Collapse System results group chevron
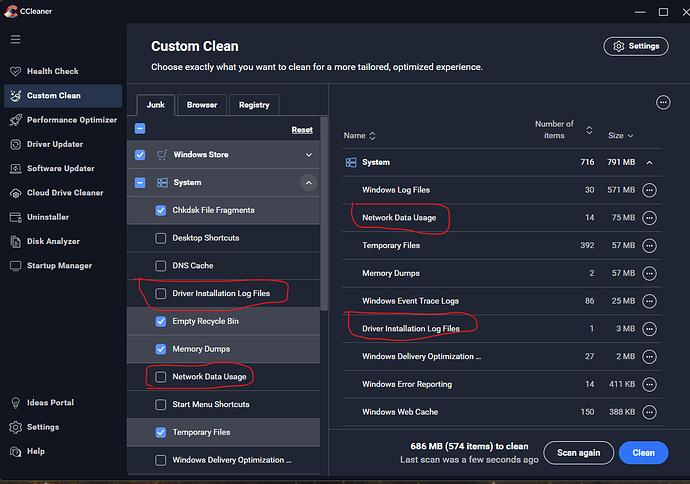The width and height of the screenshot is (690, 484). click(x=649, y=162)
